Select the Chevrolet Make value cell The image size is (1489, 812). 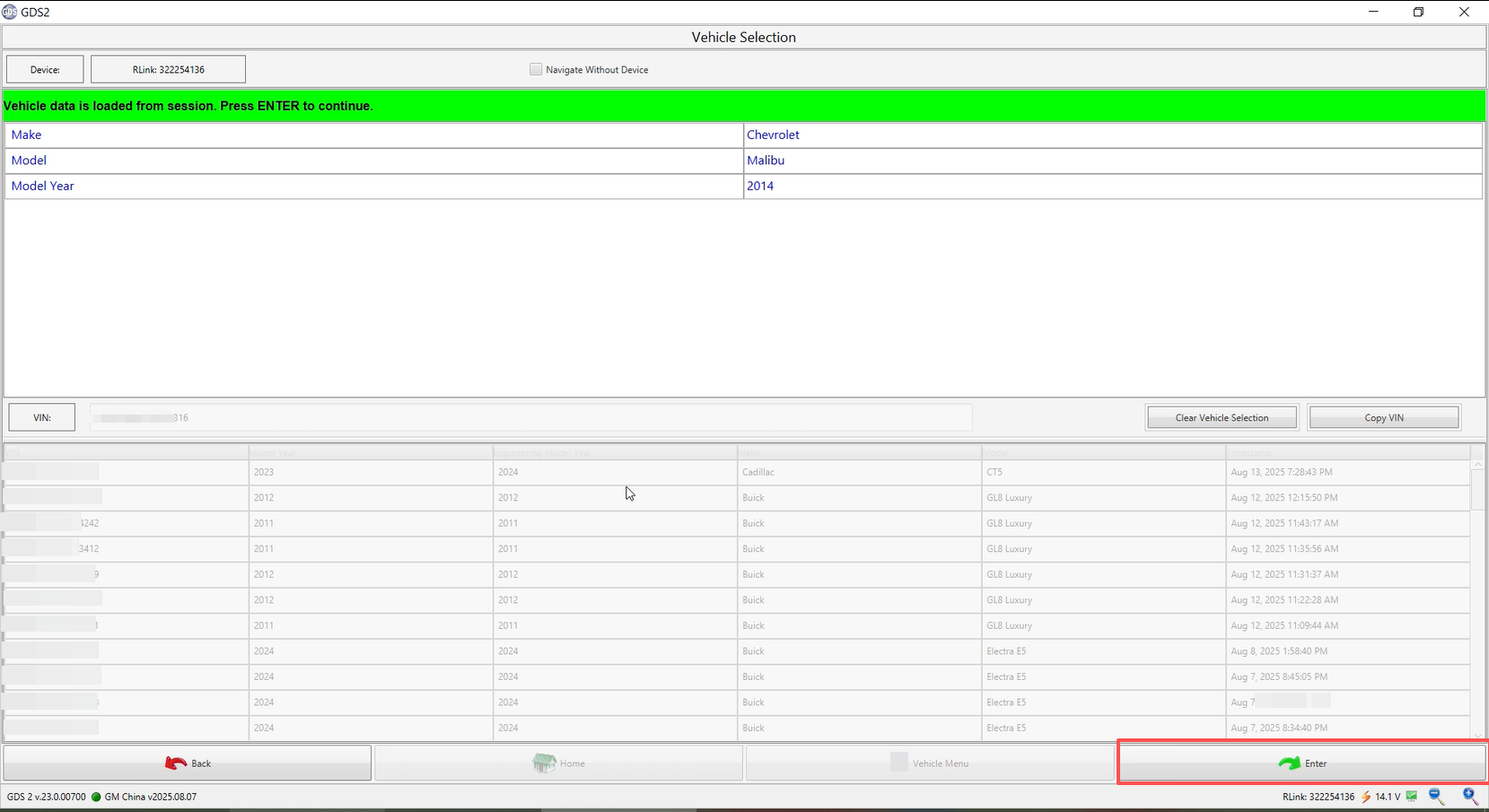click(x=1112, y=135)
